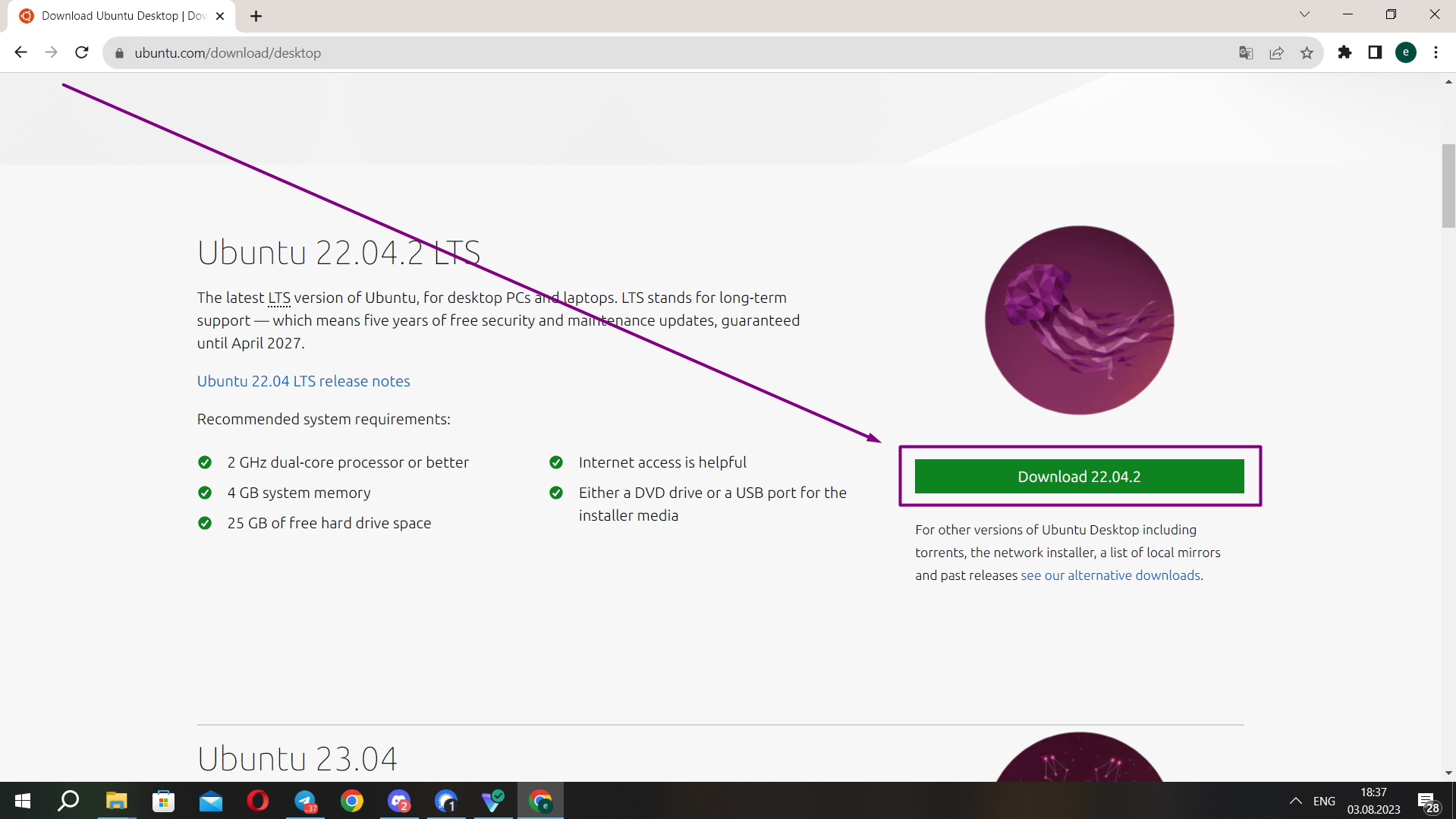Open the Google Translate page icon
This screenshot has width=1456, height=819.
1246,53
